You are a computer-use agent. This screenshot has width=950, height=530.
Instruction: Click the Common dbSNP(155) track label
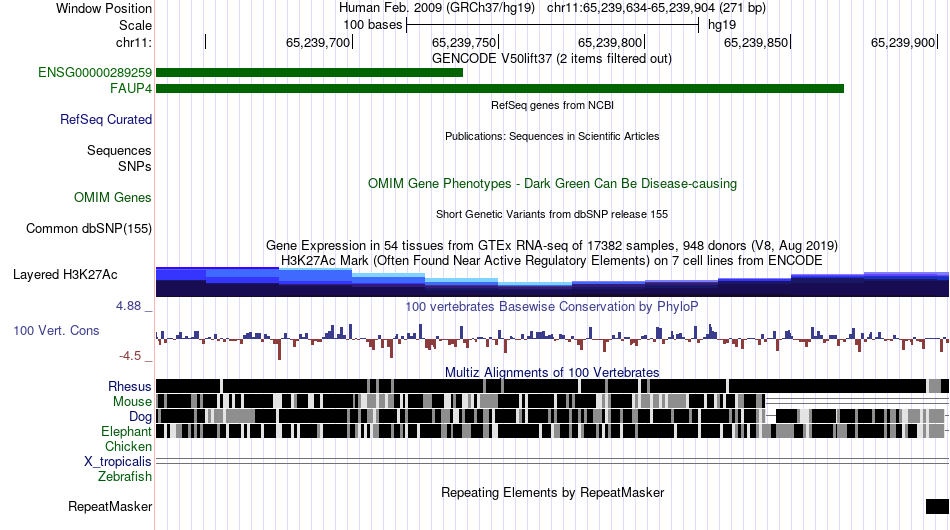click(89, 228)
